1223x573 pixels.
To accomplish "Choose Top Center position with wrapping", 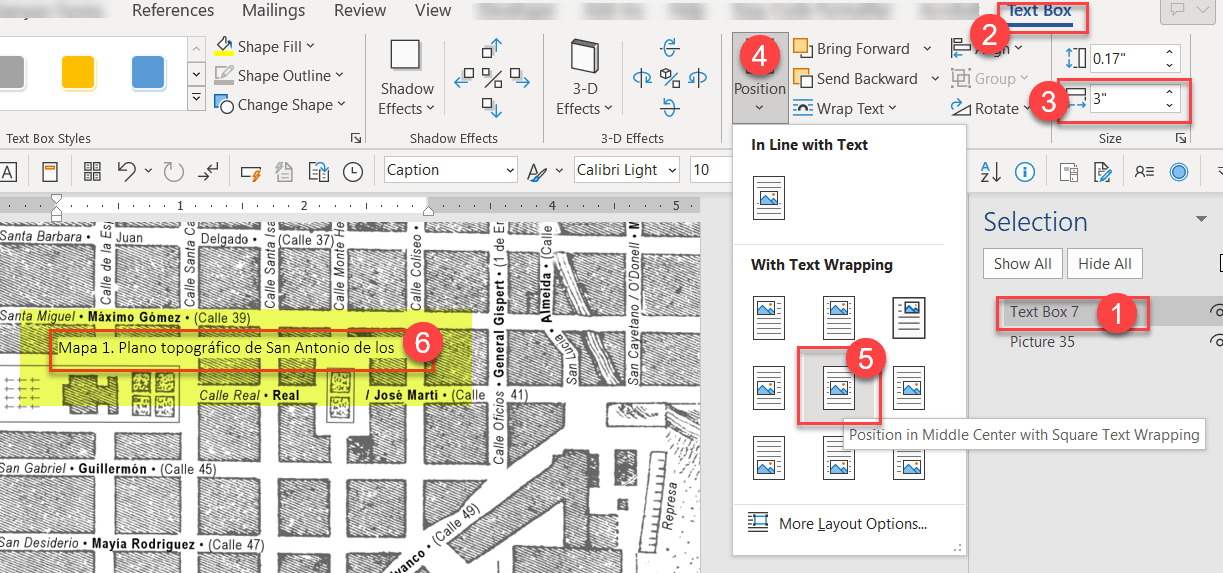I will [x=839, y=318].
